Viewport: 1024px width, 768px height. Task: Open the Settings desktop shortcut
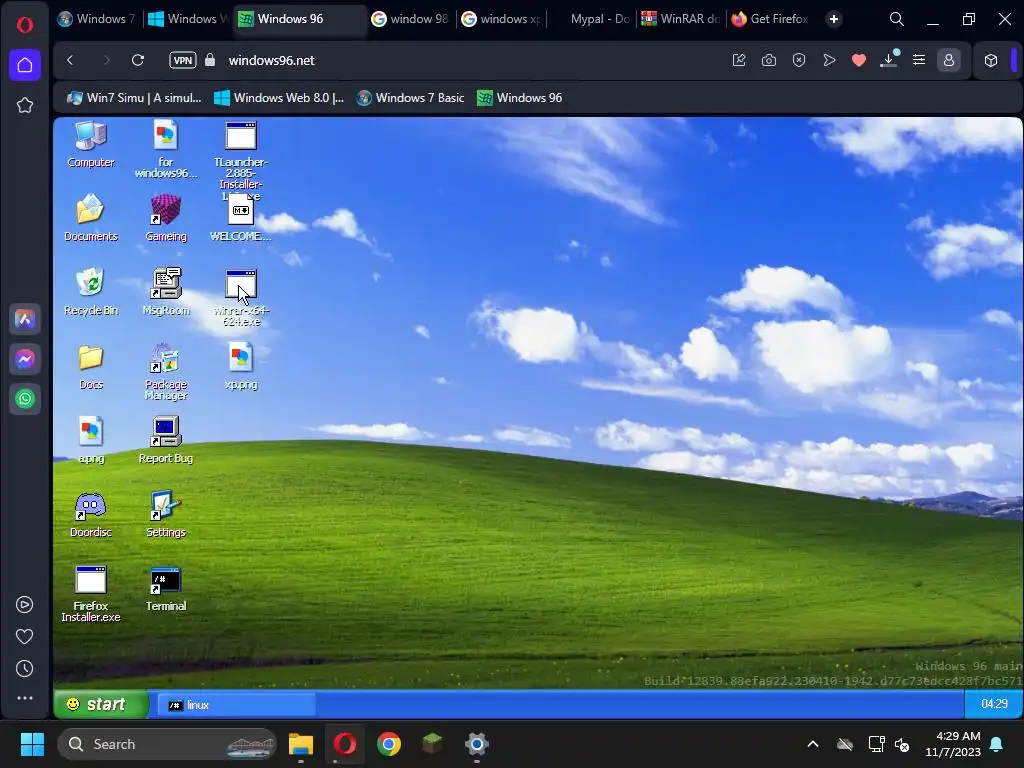[x=166, y=514]
